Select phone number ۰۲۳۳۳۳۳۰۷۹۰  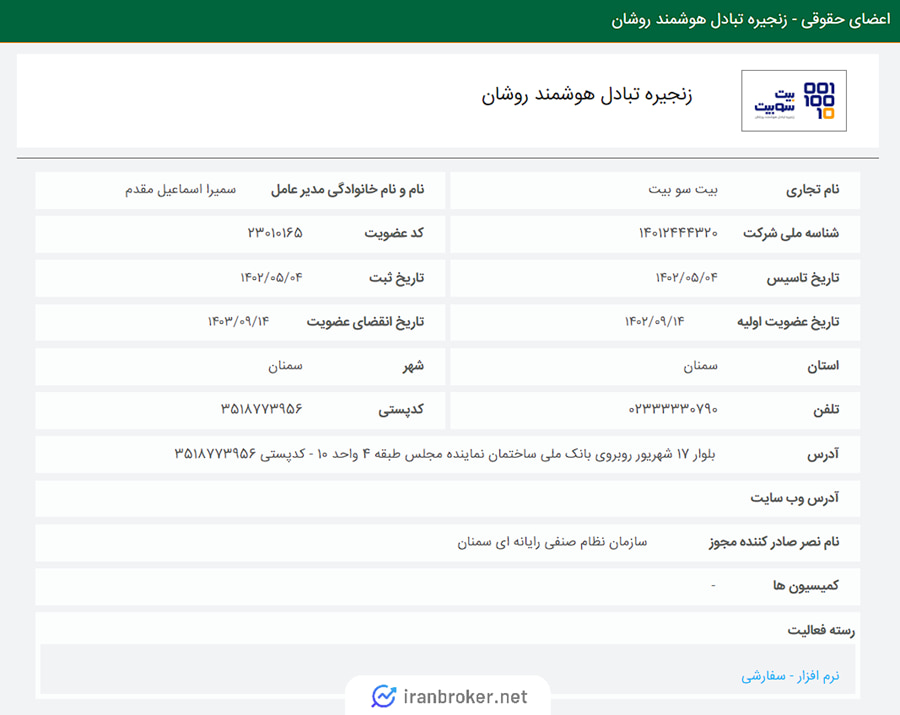[673, 409]
